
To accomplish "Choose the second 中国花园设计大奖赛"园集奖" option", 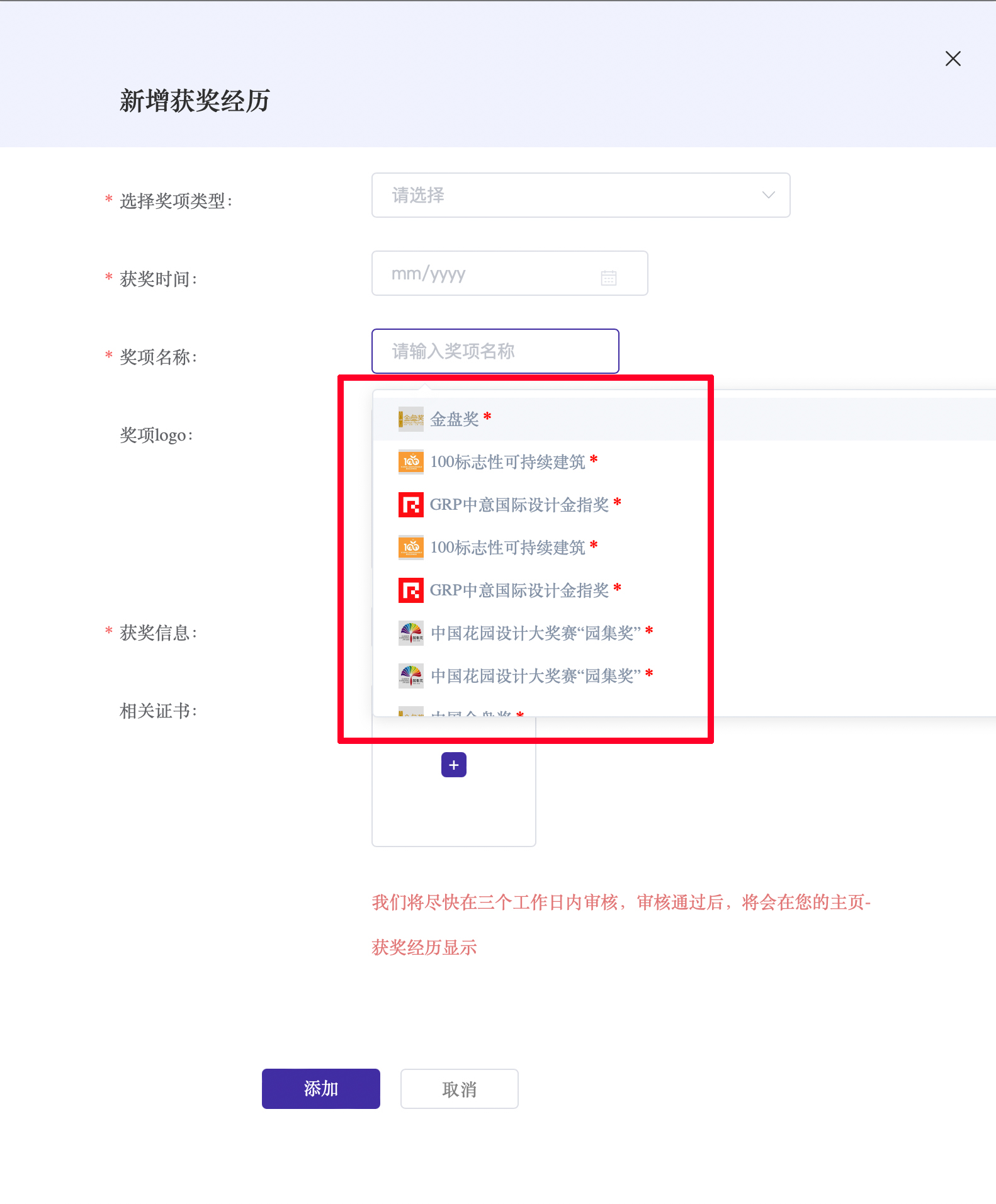I will [x=535, y=676].
